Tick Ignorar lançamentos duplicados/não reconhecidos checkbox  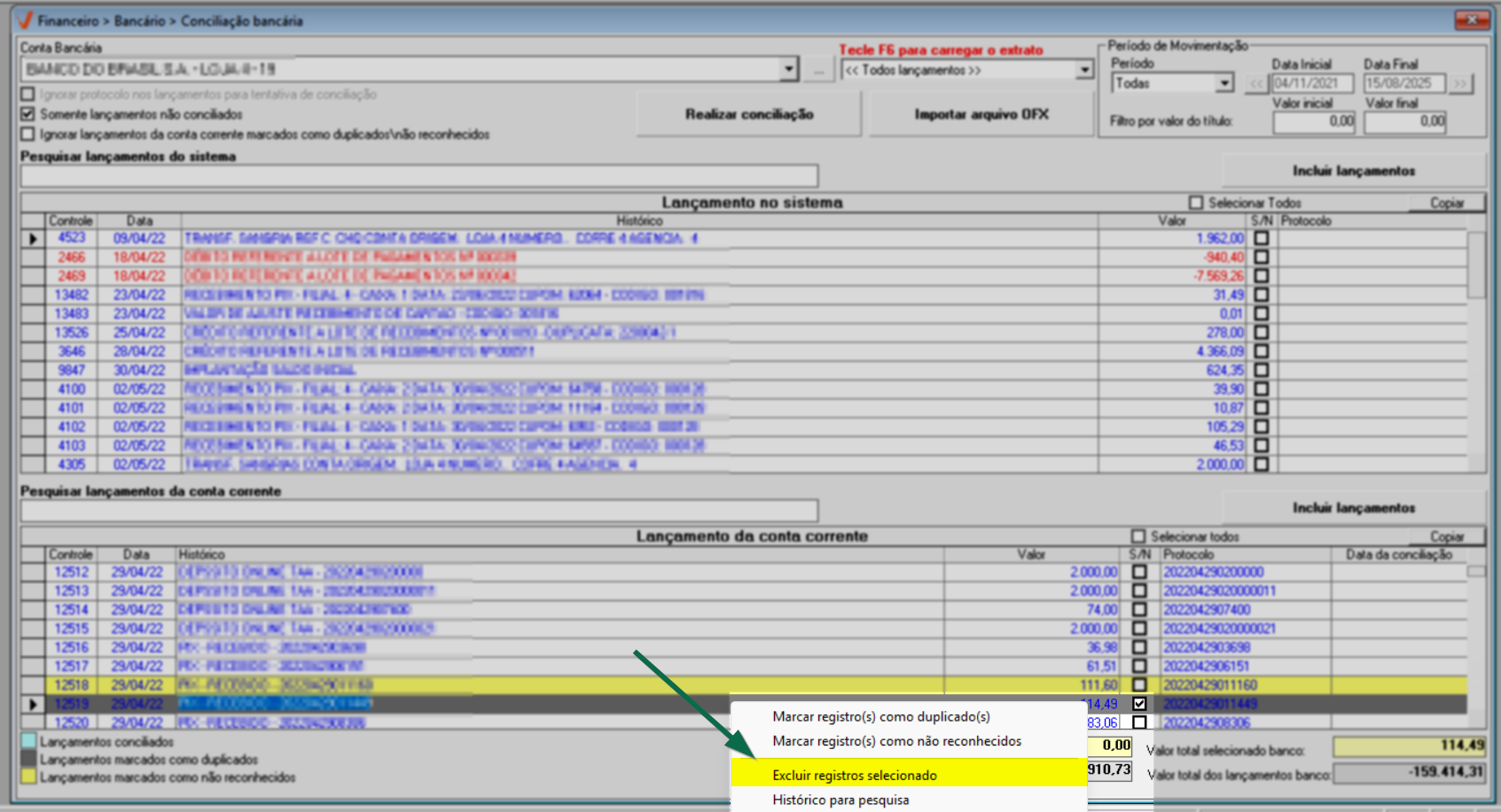(28, 135)
